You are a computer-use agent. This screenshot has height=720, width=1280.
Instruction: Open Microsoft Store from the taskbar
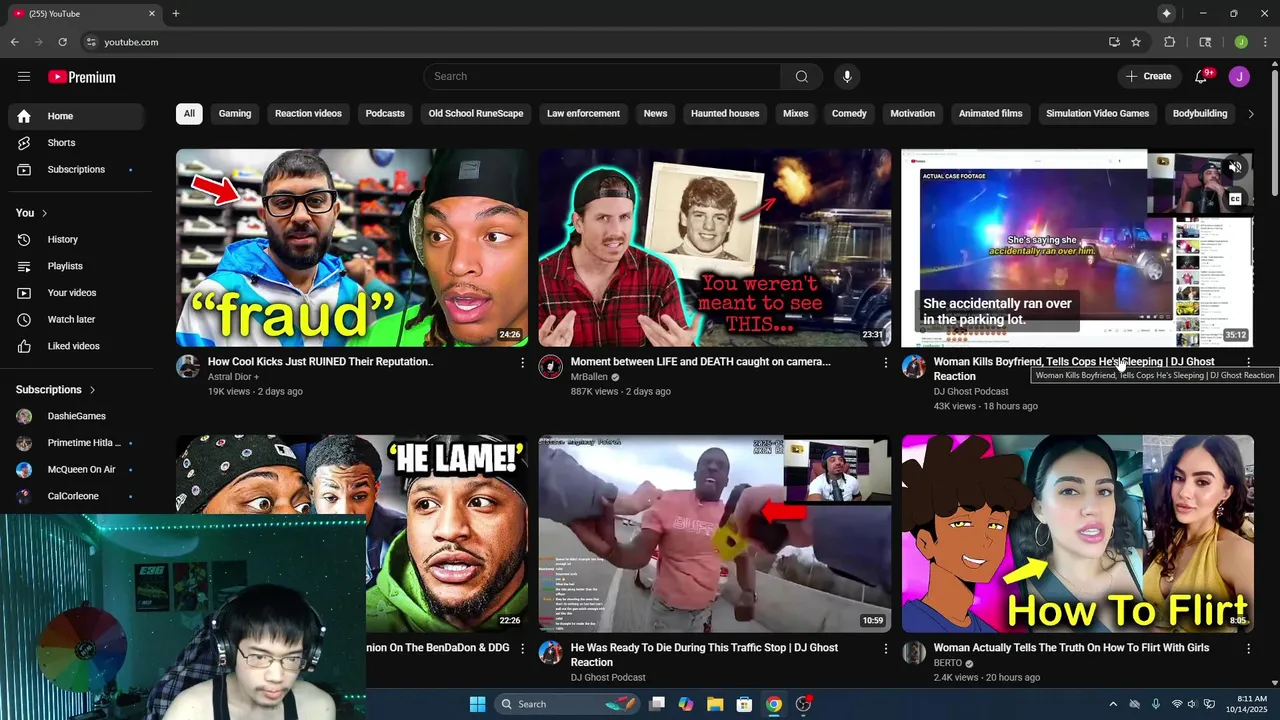click(744, 704)
